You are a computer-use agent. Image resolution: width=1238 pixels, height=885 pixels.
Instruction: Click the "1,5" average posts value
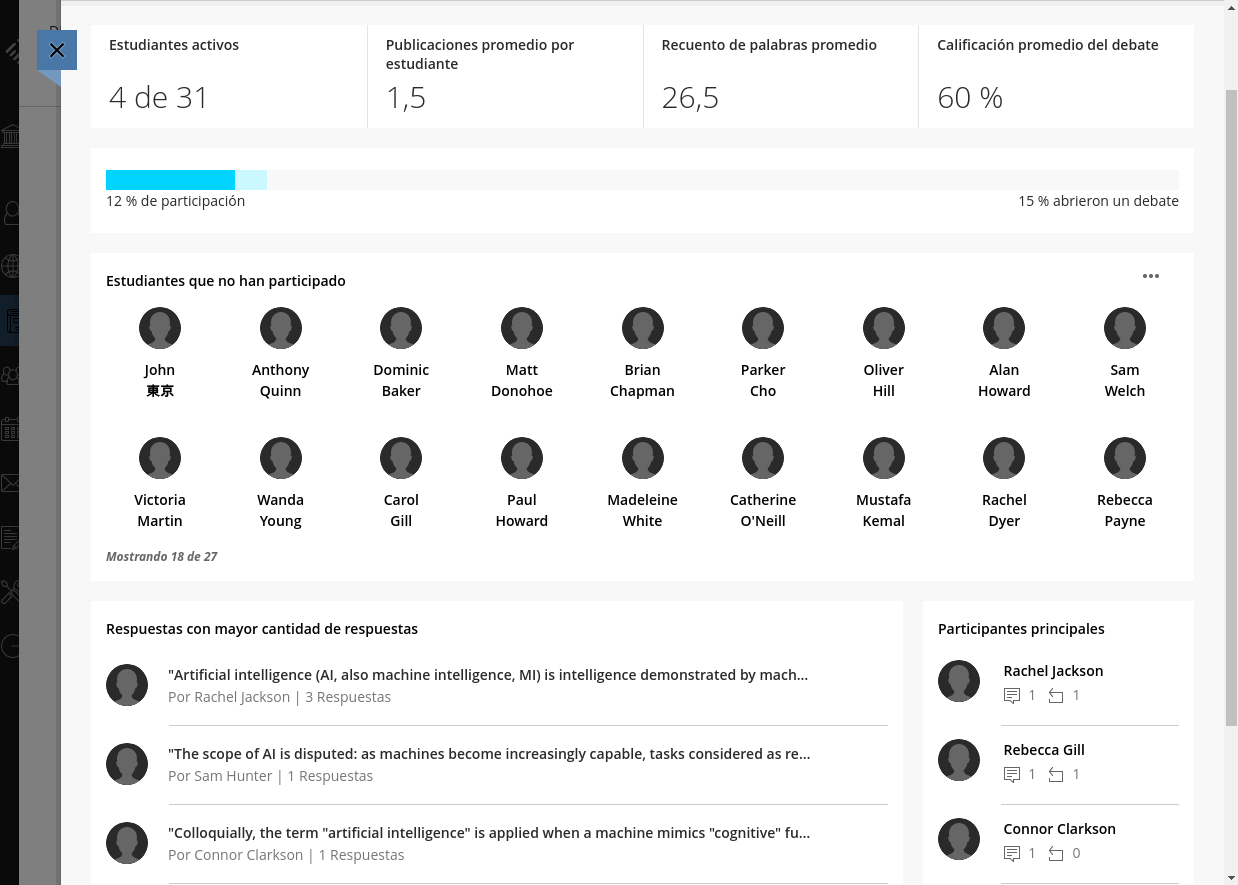pyautogui.click(x=406, y=97)
